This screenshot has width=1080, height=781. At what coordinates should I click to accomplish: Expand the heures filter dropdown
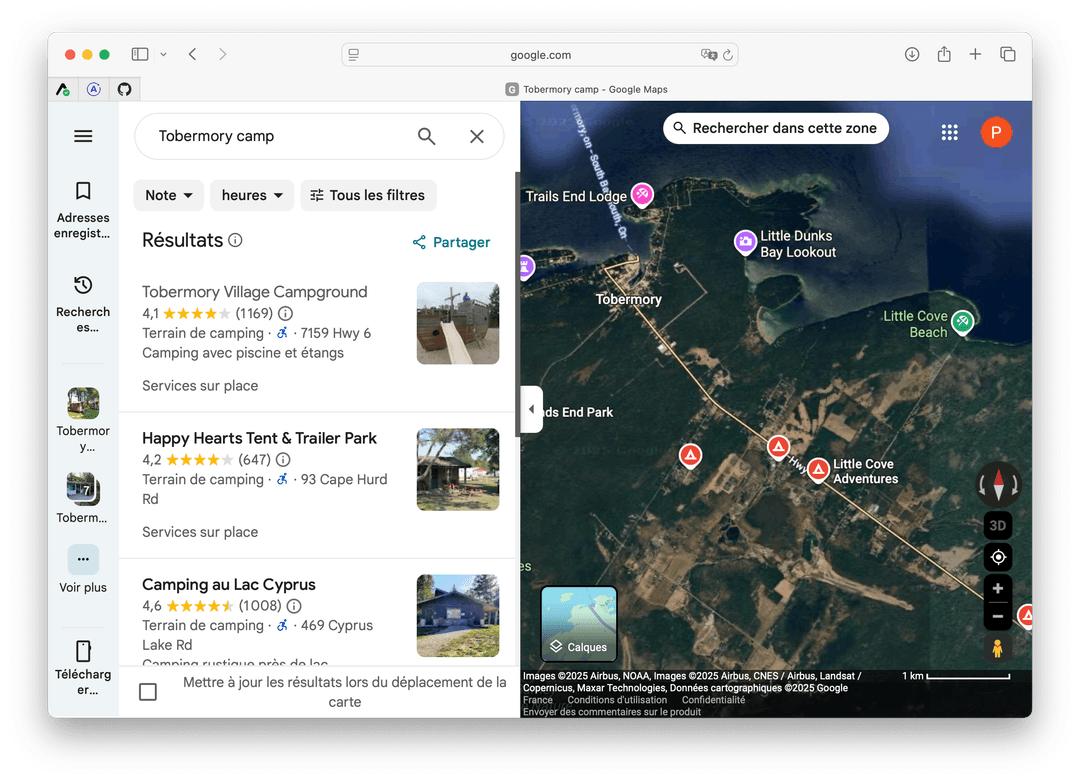click(251, 195)
